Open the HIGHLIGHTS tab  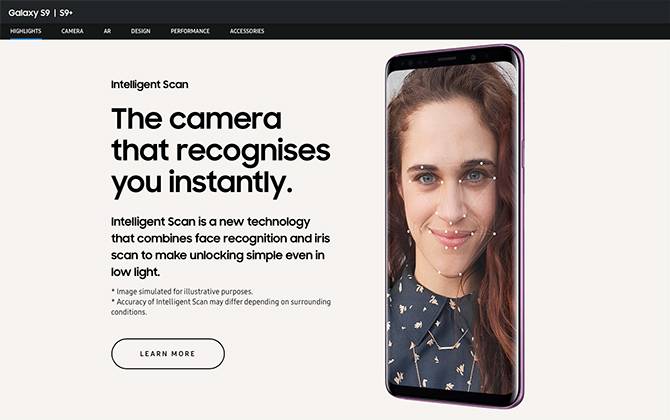tap(26, 31)
